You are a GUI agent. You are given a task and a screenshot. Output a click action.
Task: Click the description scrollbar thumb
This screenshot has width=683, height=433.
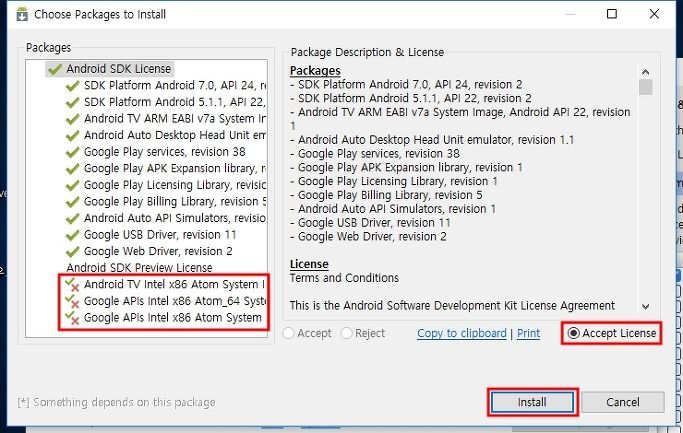point(646,87)
